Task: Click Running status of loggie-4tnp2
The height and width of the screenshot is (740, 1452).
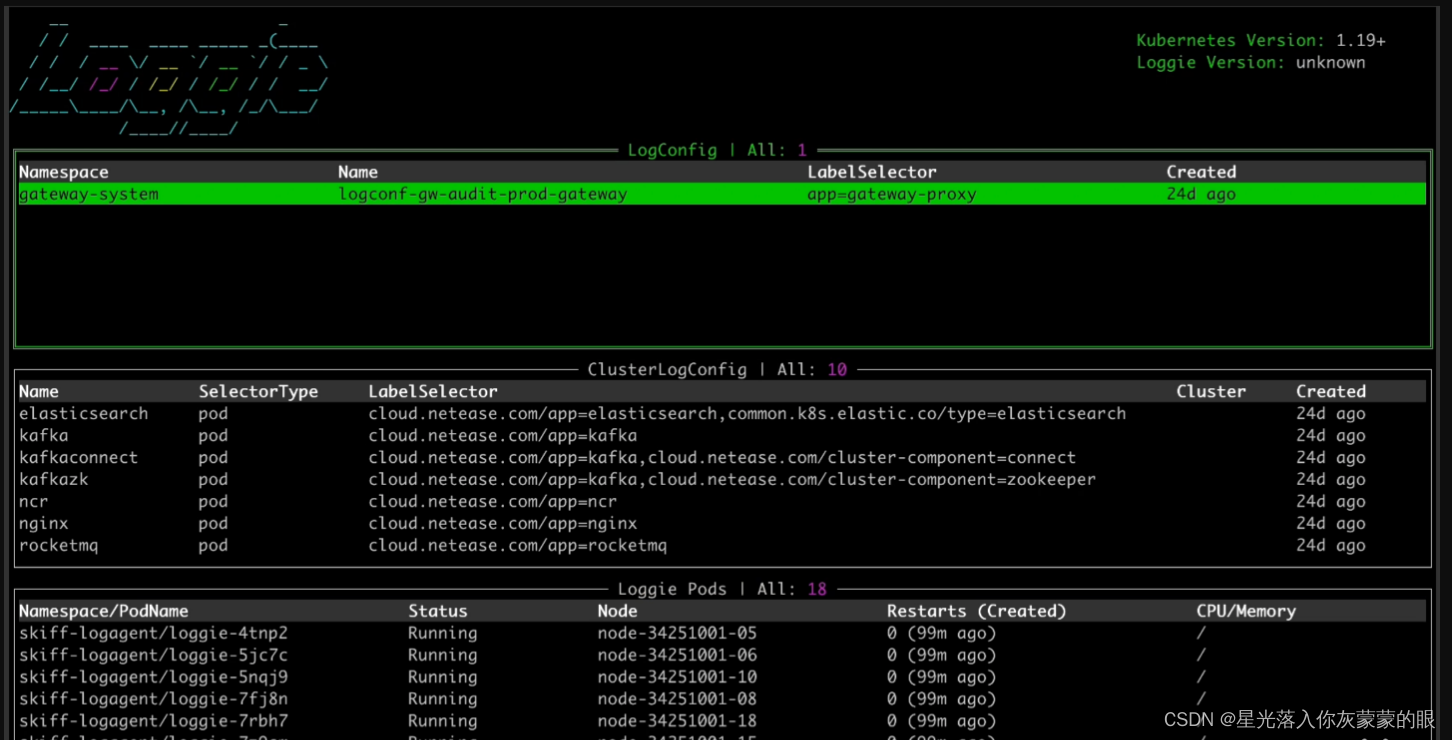Action: pos(443,633)
